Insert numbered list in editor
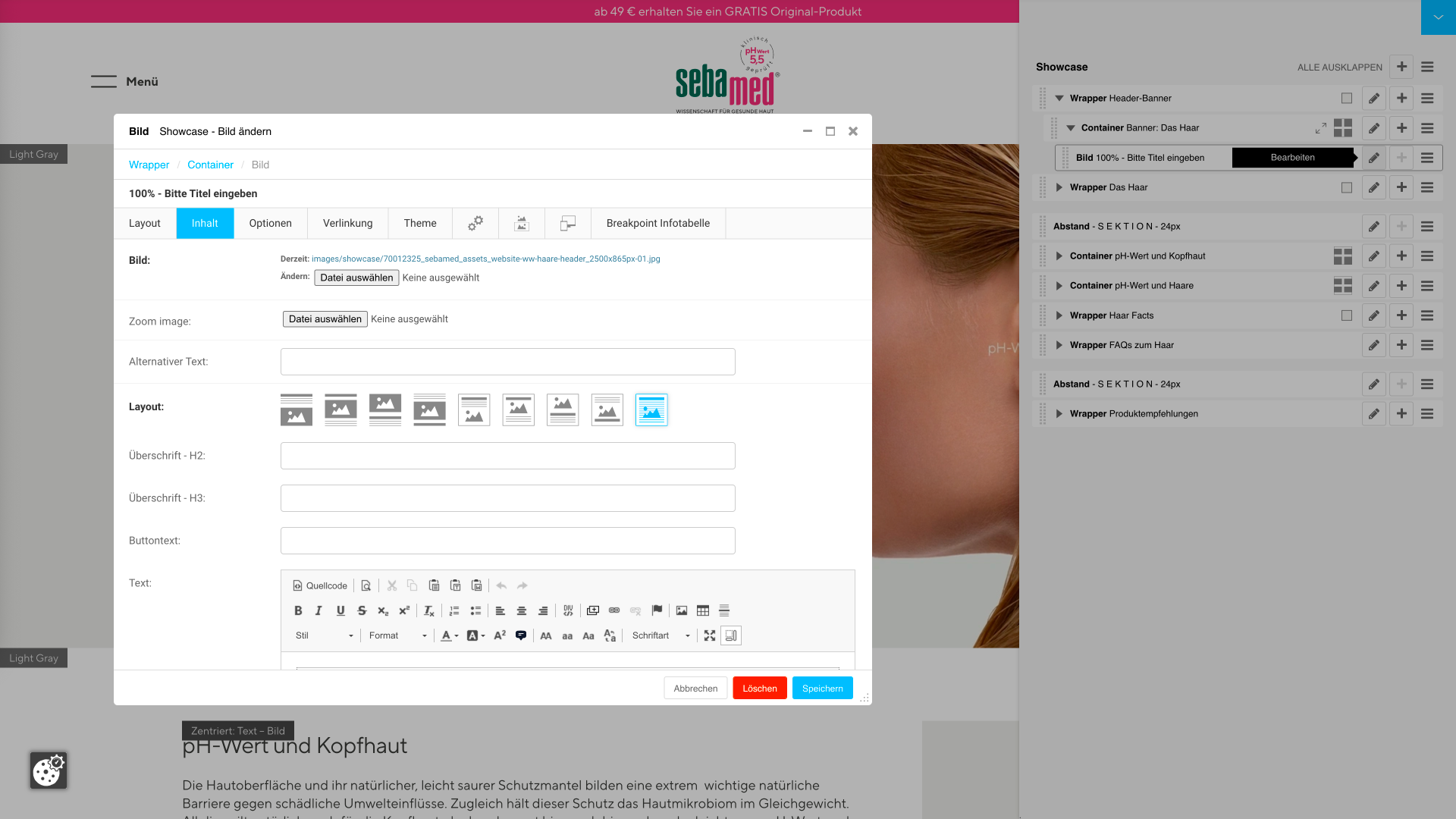 [x=454, y=610]
